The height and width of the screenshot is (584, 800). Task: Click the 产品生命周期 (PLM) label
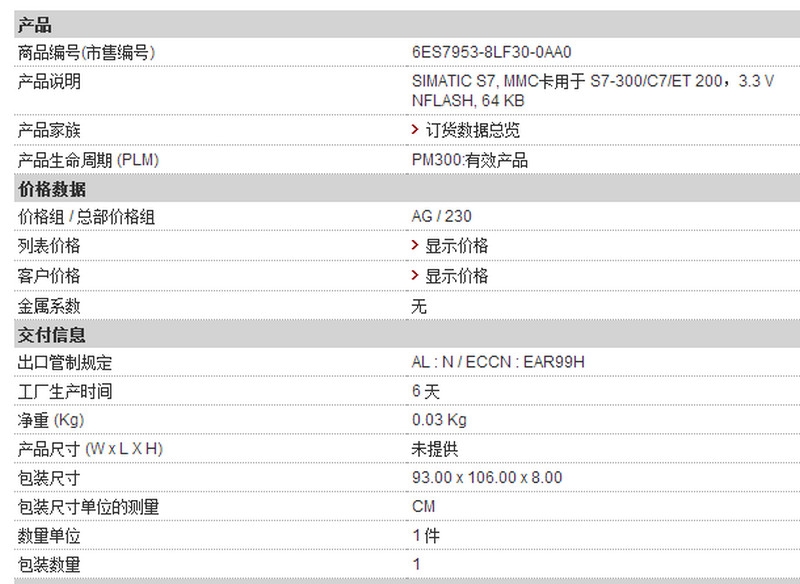point(88,160)
